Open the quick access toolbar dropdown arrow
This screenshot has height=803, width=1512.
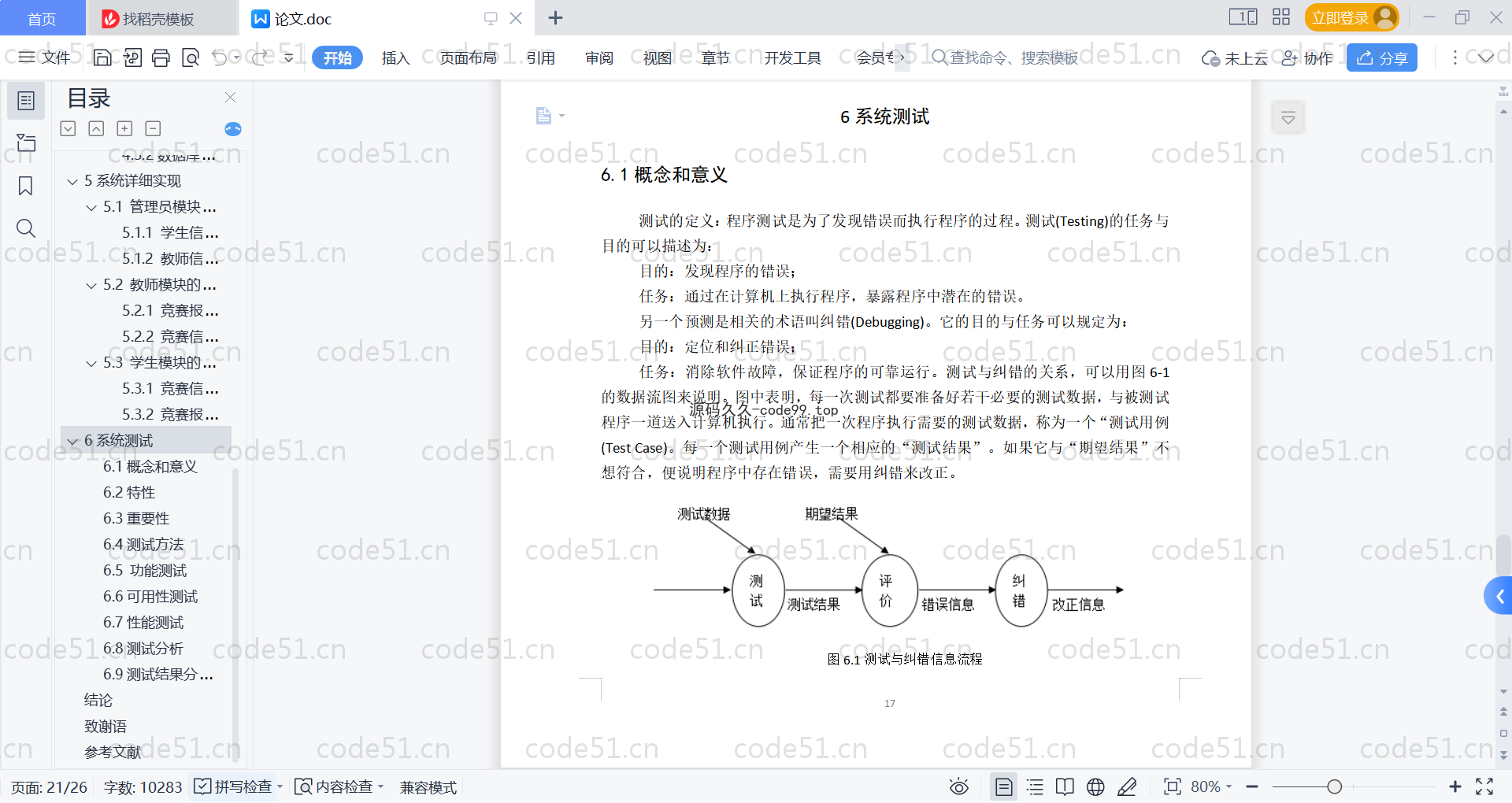point(288,57)
